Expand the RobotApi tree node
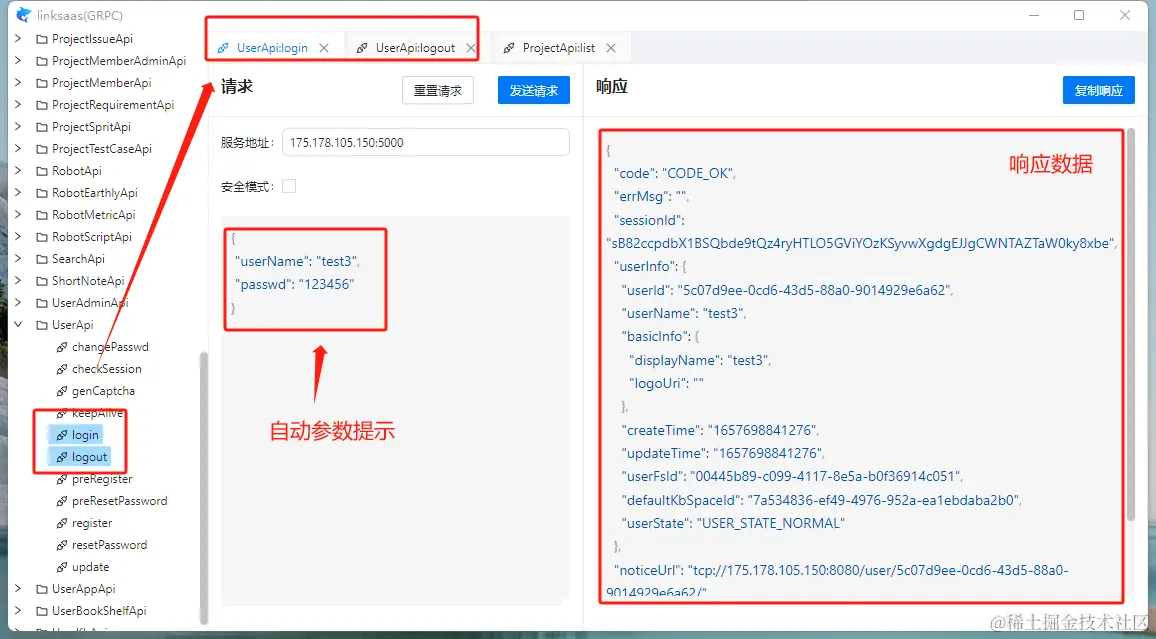Viewport: 1156px width, 639px height. point(18,170)
